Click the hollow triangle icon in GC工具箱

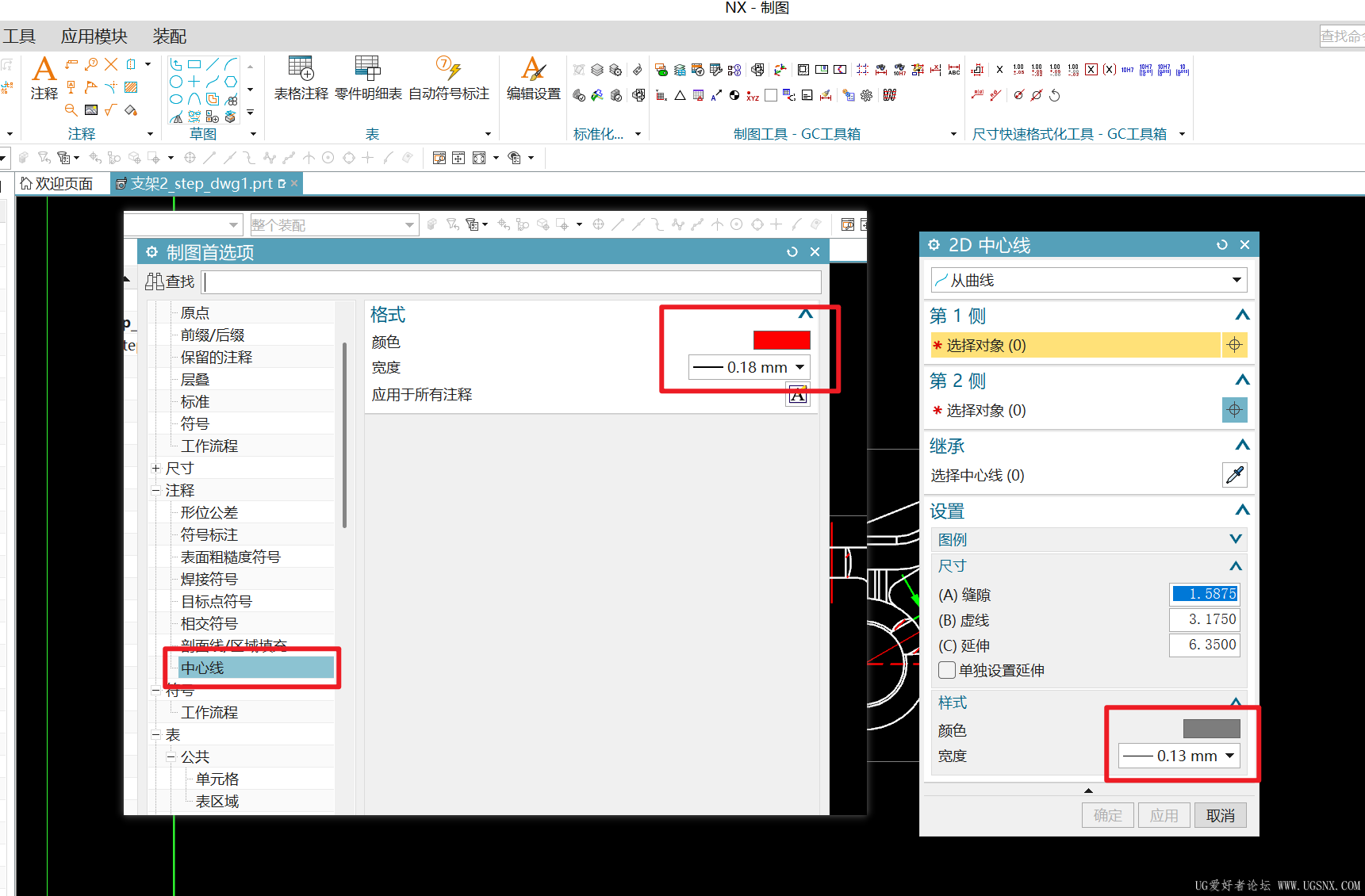pos(680,96)
